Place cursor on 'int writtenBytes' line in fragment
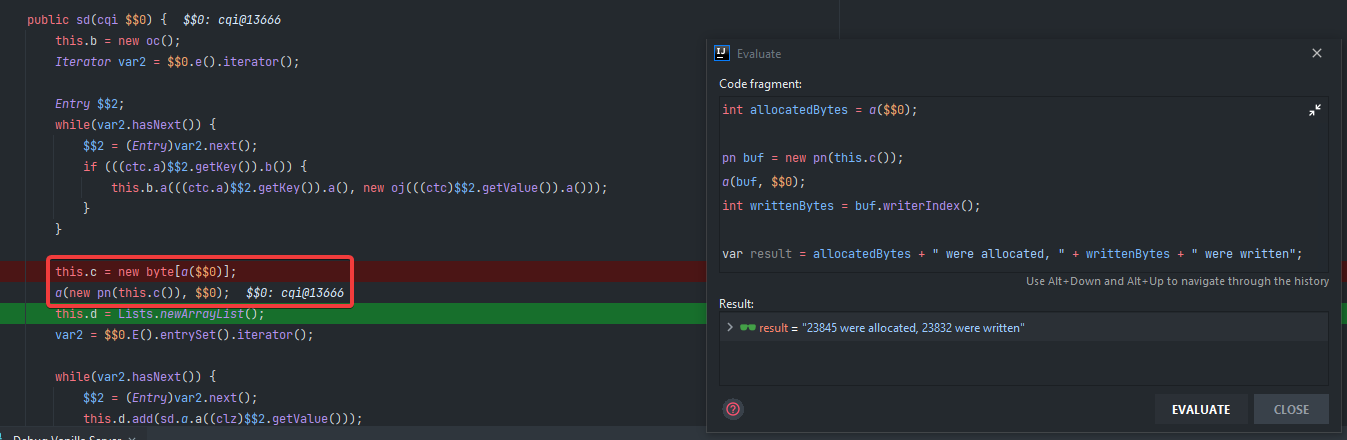The image size is (1347, 440). (851, 206)
